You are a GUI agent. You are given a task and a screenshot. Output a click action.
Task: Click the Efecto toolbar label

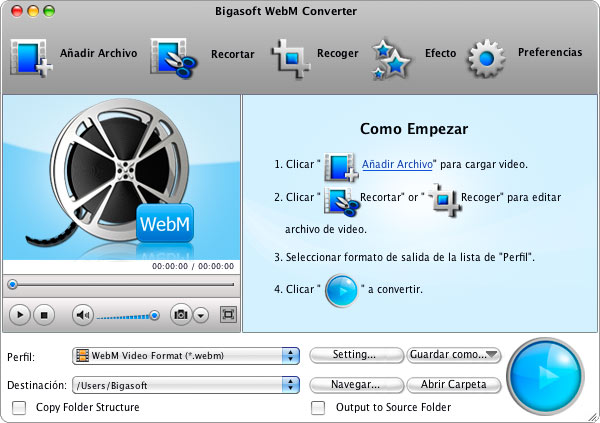coord(440,53)
